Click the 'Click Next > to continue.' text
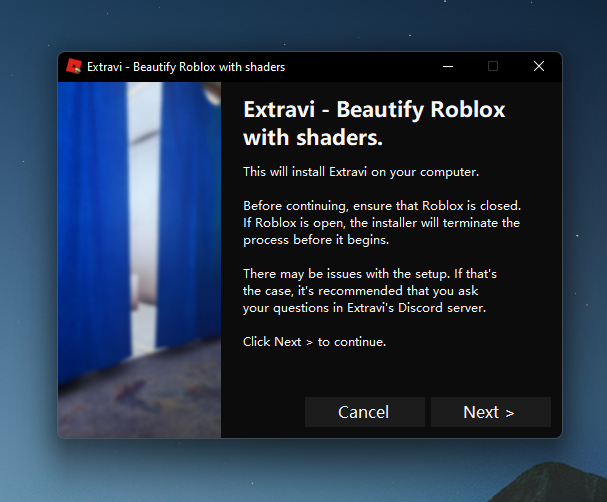Image resolution: width=607 pixels, height=502 pixels. [x=314, y=342]
